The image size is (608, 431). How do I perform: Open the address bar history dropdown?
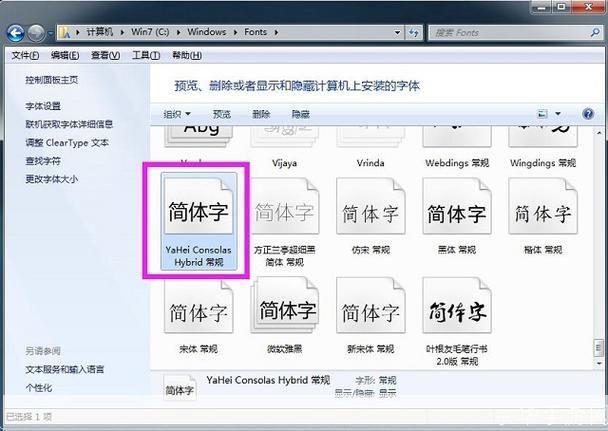(x=397, y=33)
